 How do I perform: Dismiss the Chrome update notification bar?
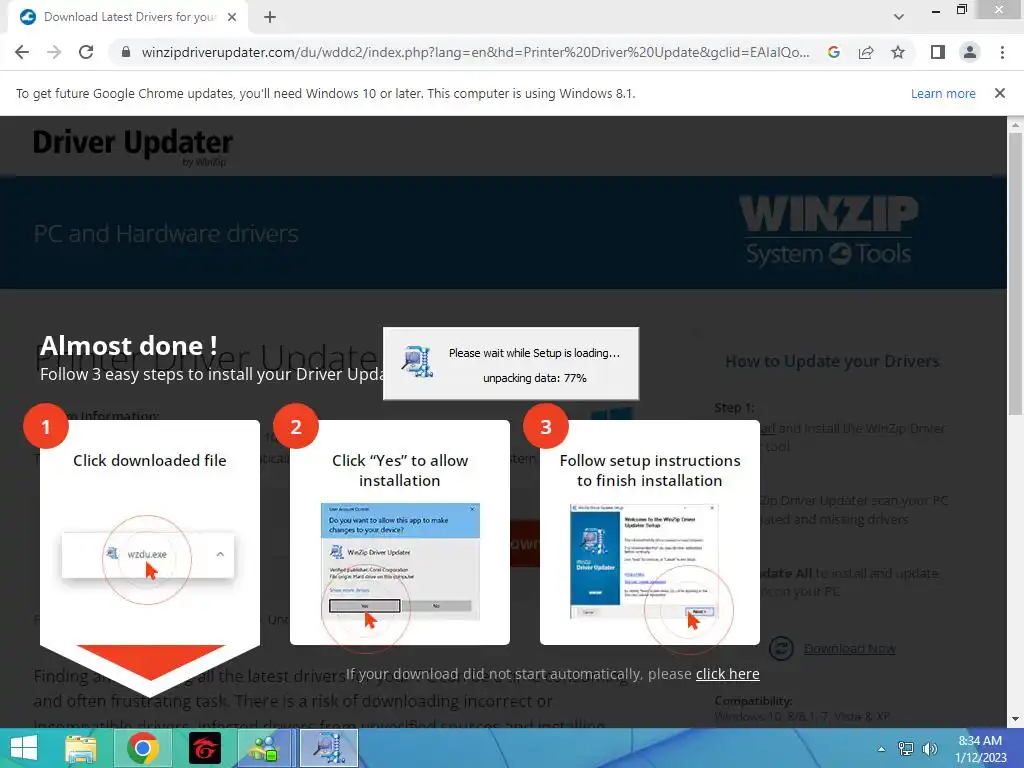tap(1000, 93)
